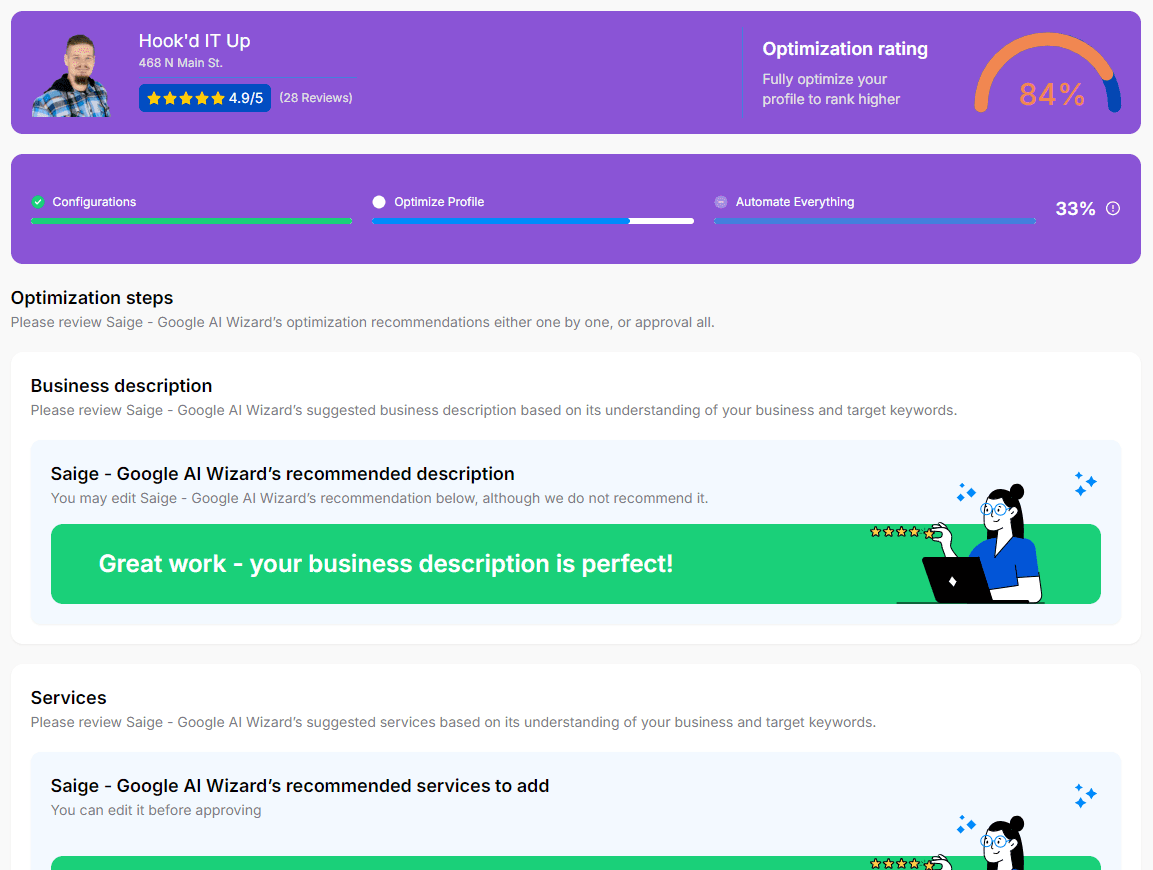Click the Optimization steps heading
1153x870 pixels.
(x=92, y=298)
